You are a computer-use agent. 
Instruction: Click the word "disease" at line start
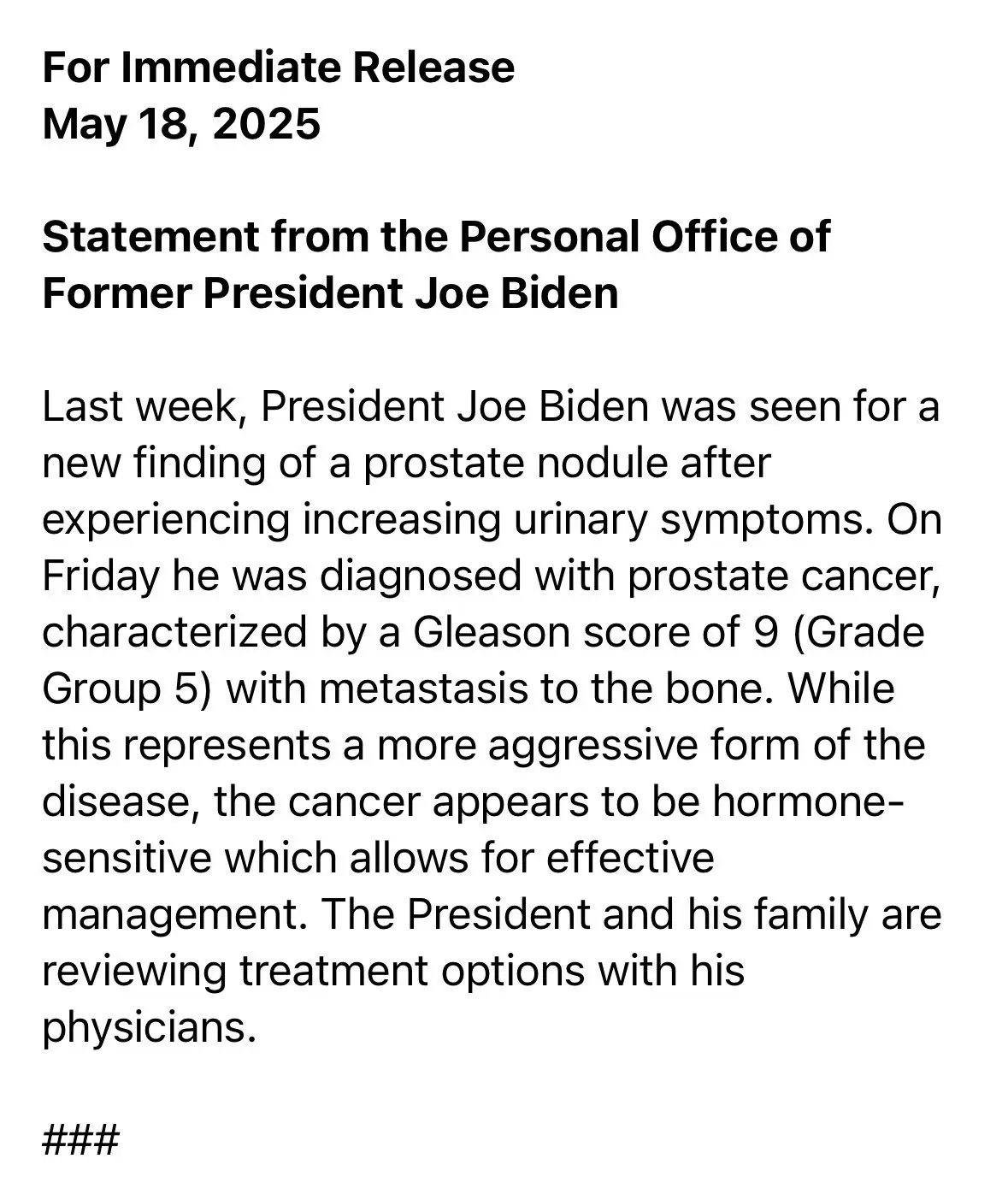(x=121, y=801)
